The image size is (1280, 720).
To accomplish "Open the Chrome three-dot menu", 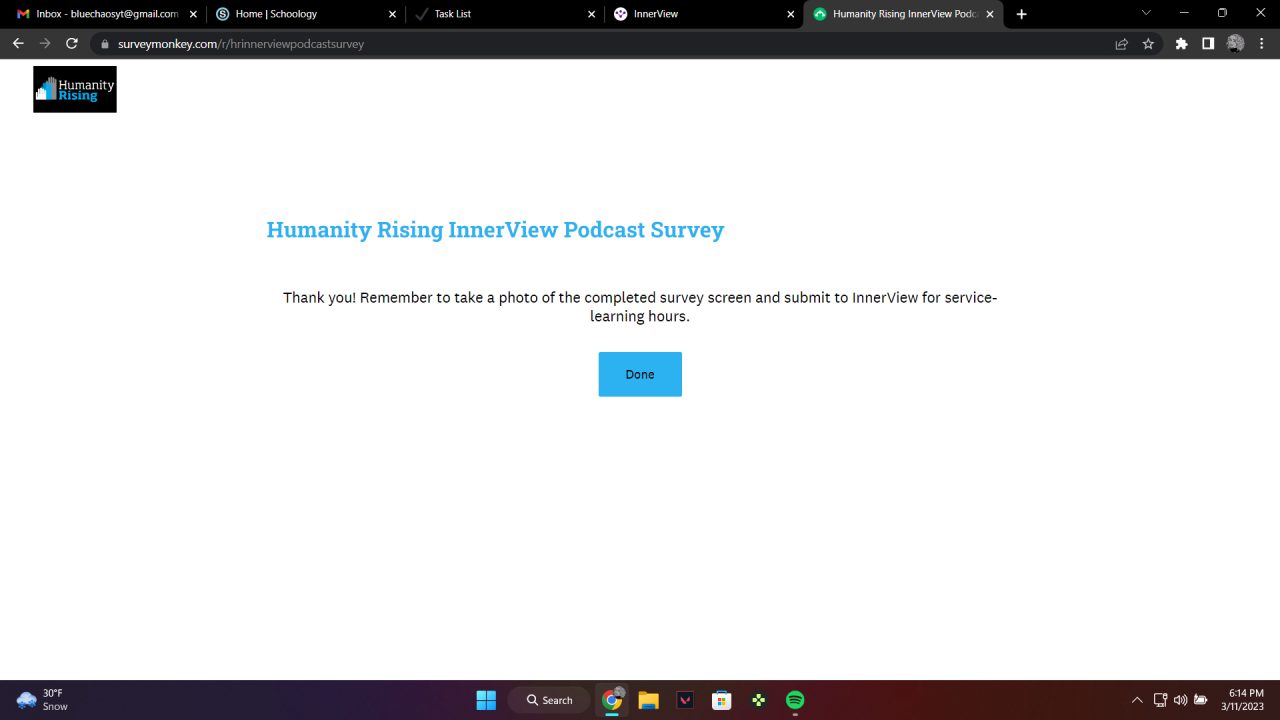I will 1262,44.
